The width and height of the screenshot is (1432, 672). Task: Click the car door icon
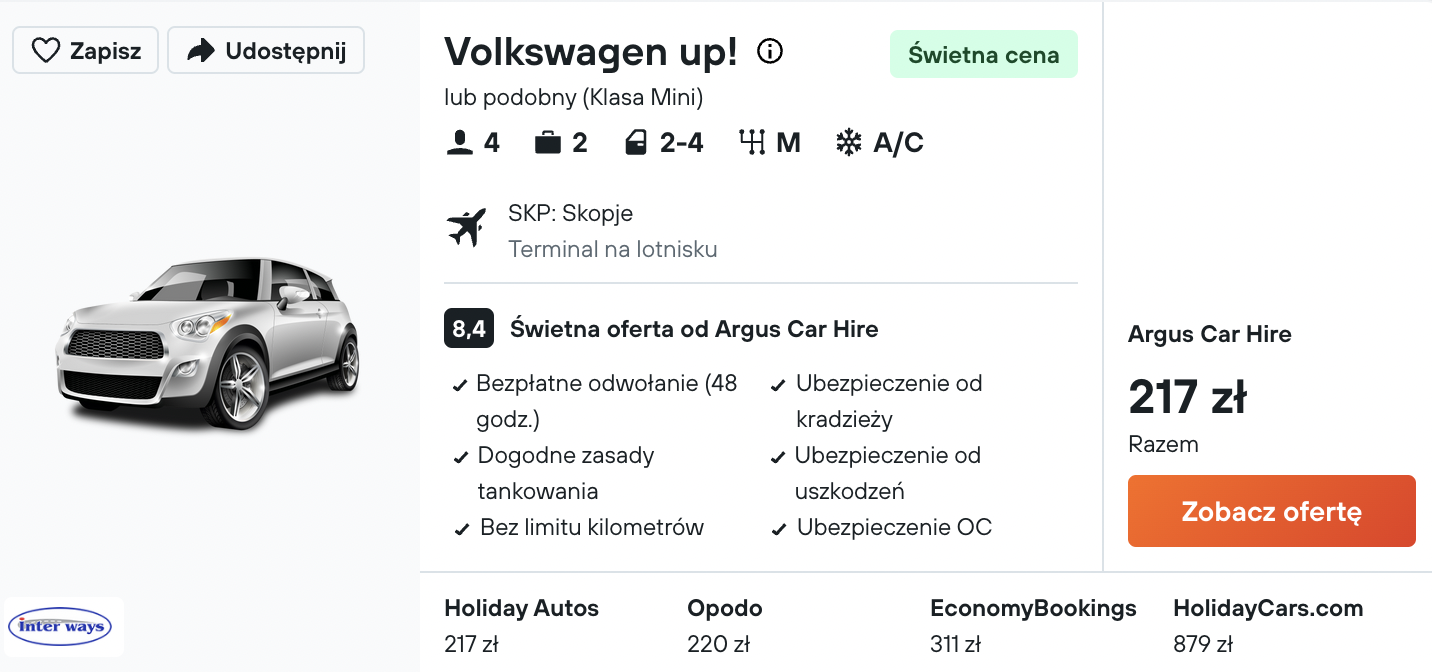(x=636, y=144)
